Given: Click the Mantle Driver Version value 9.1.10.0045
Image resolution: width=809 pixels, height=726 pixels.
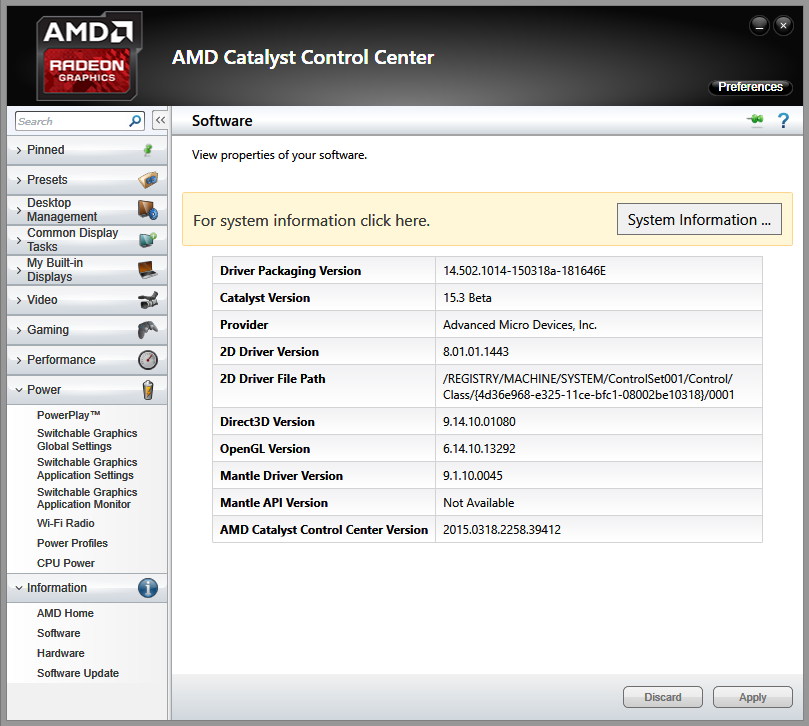Looking at the screenshot, I should [473, 476].
